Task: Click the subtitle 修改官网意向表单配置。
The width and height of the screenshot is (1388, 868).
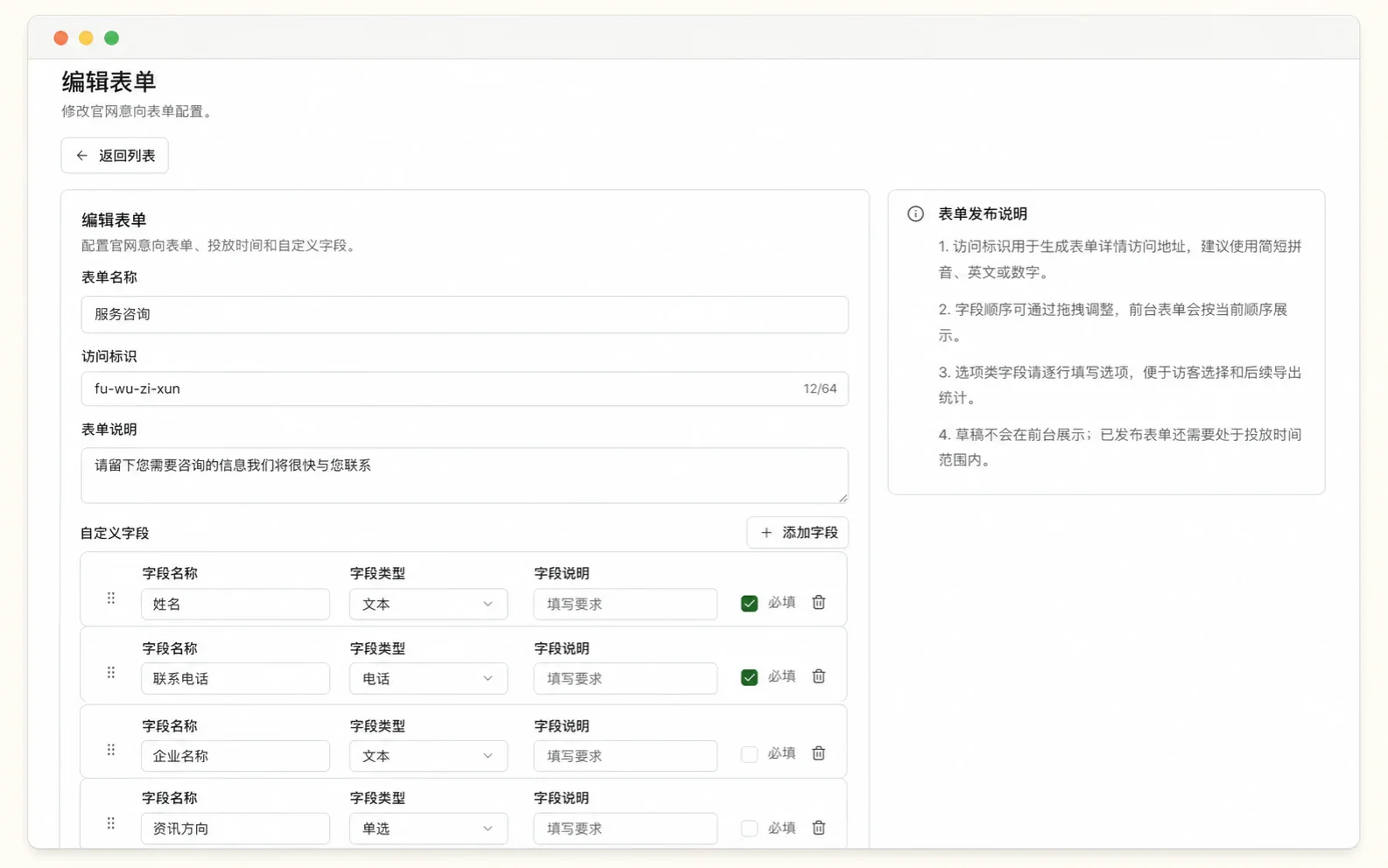Action: click(139, 111)
